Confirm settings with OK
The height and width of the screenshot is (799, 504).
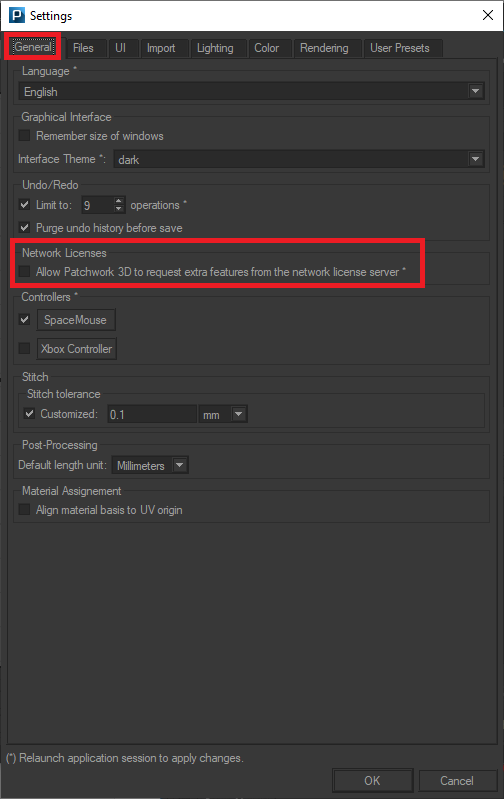[x=373, y=781]
